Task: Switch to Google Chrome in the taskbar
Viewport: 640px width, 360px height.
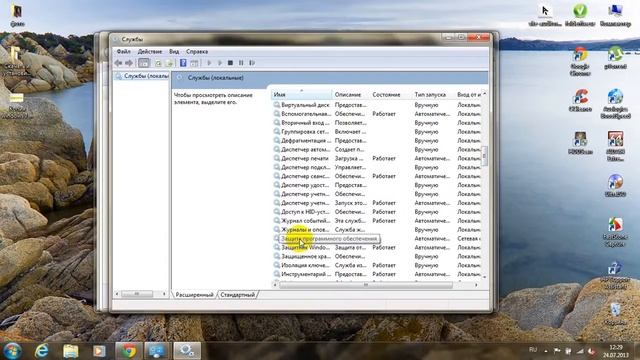Action: tap(128, 351)
